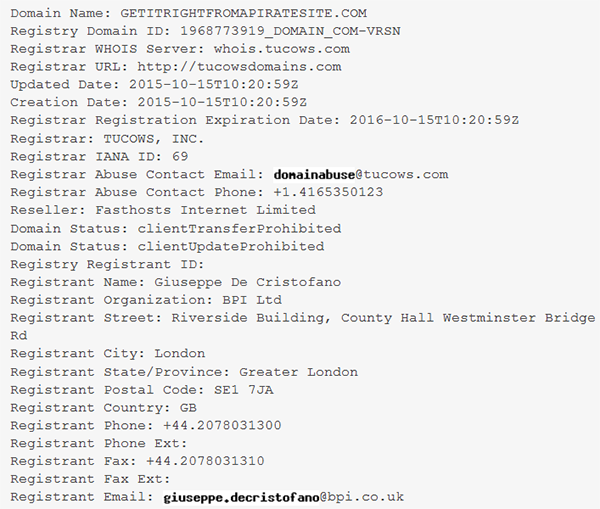Click the Registrar IANA ID value 69

(x=180, y=157)
